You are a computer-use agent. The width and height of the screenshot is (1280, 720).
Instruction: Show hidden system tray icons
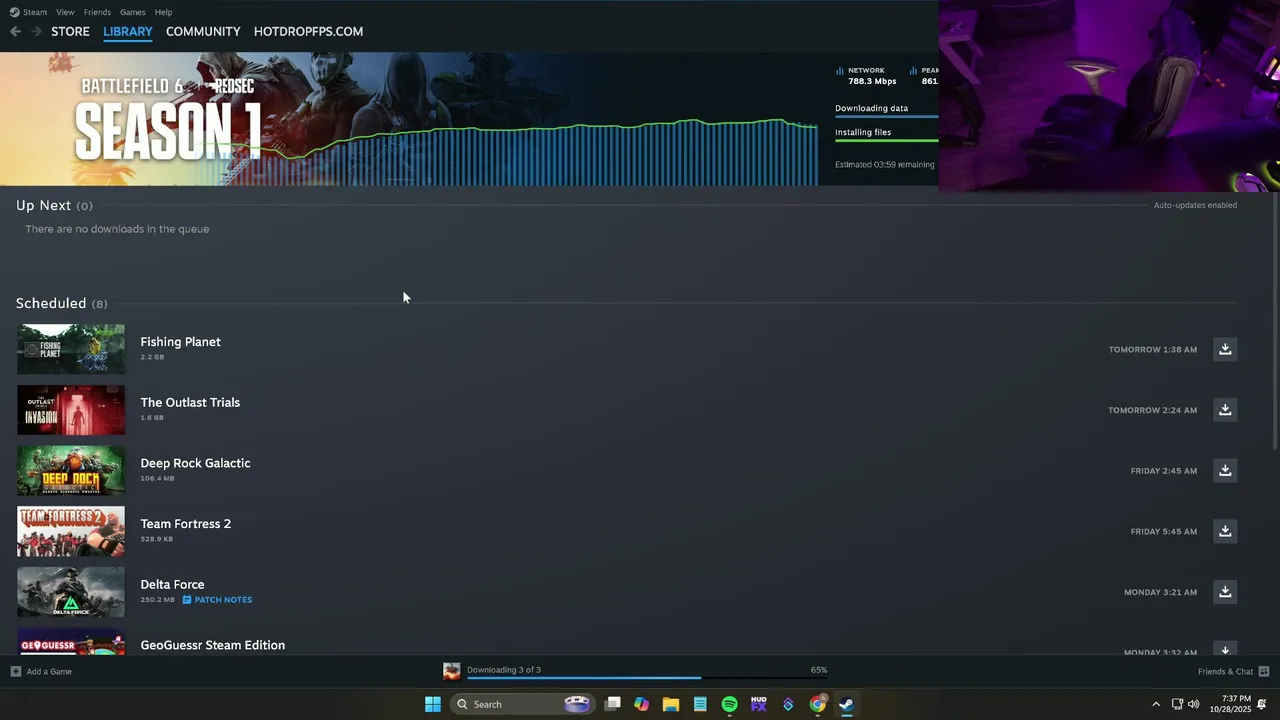point(1156,704)
